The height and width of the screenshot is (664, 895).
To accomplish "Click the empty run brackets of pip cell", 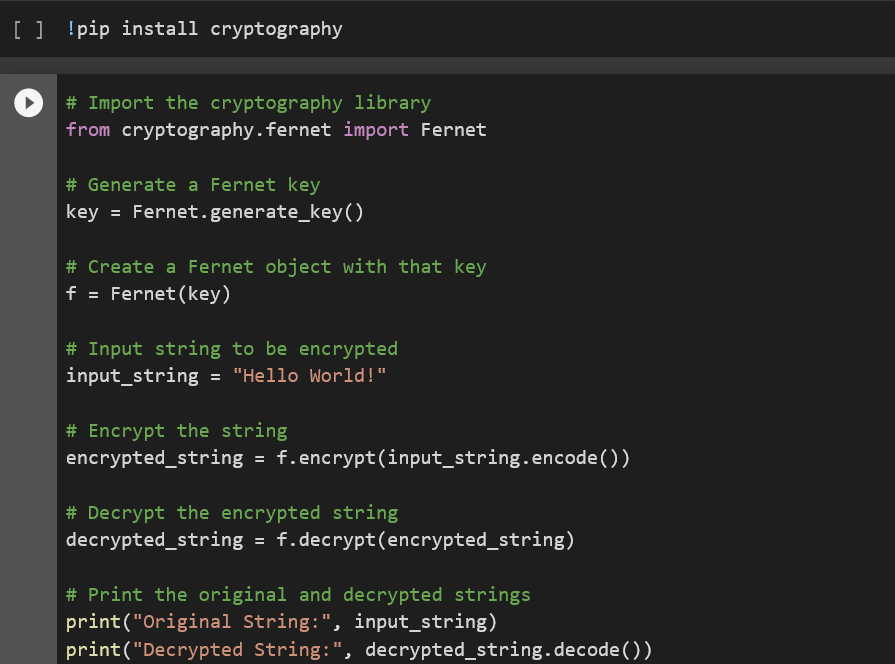I will pos(28,29).
